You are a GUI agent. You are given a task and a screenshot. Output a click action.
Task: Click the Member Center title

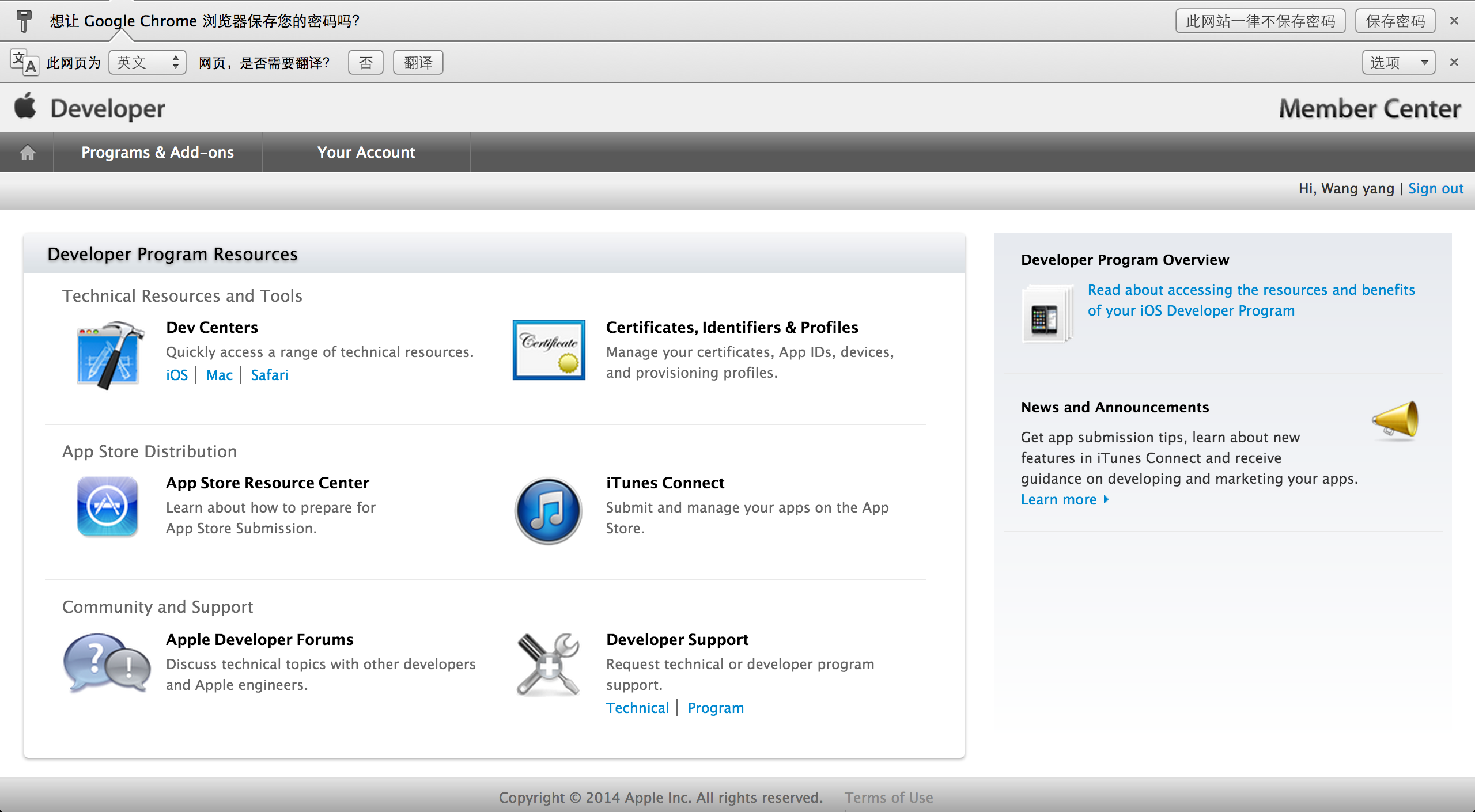pos(1370,109)
